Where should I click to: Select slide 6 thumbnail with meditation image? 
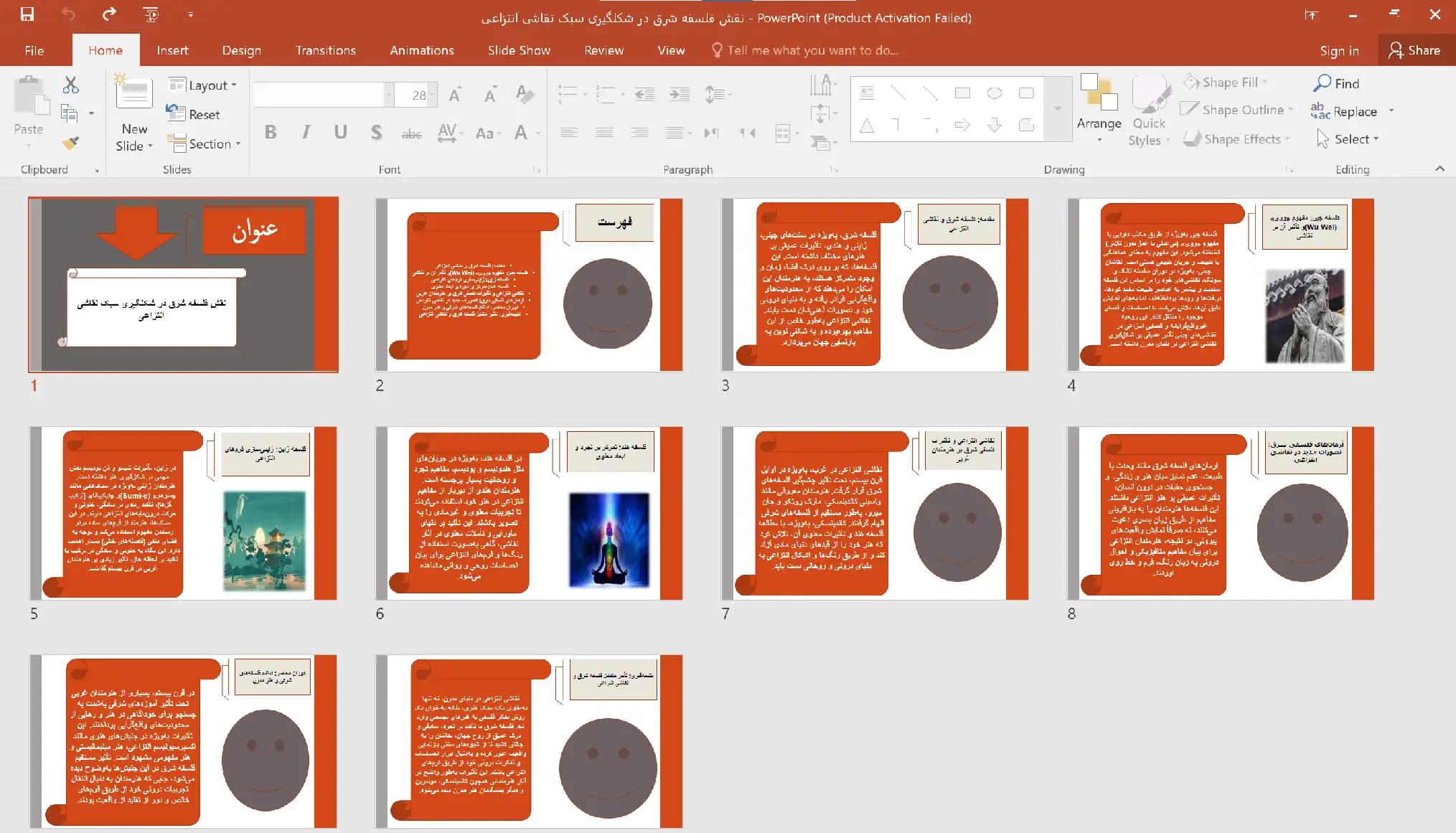tap(529, 513)
